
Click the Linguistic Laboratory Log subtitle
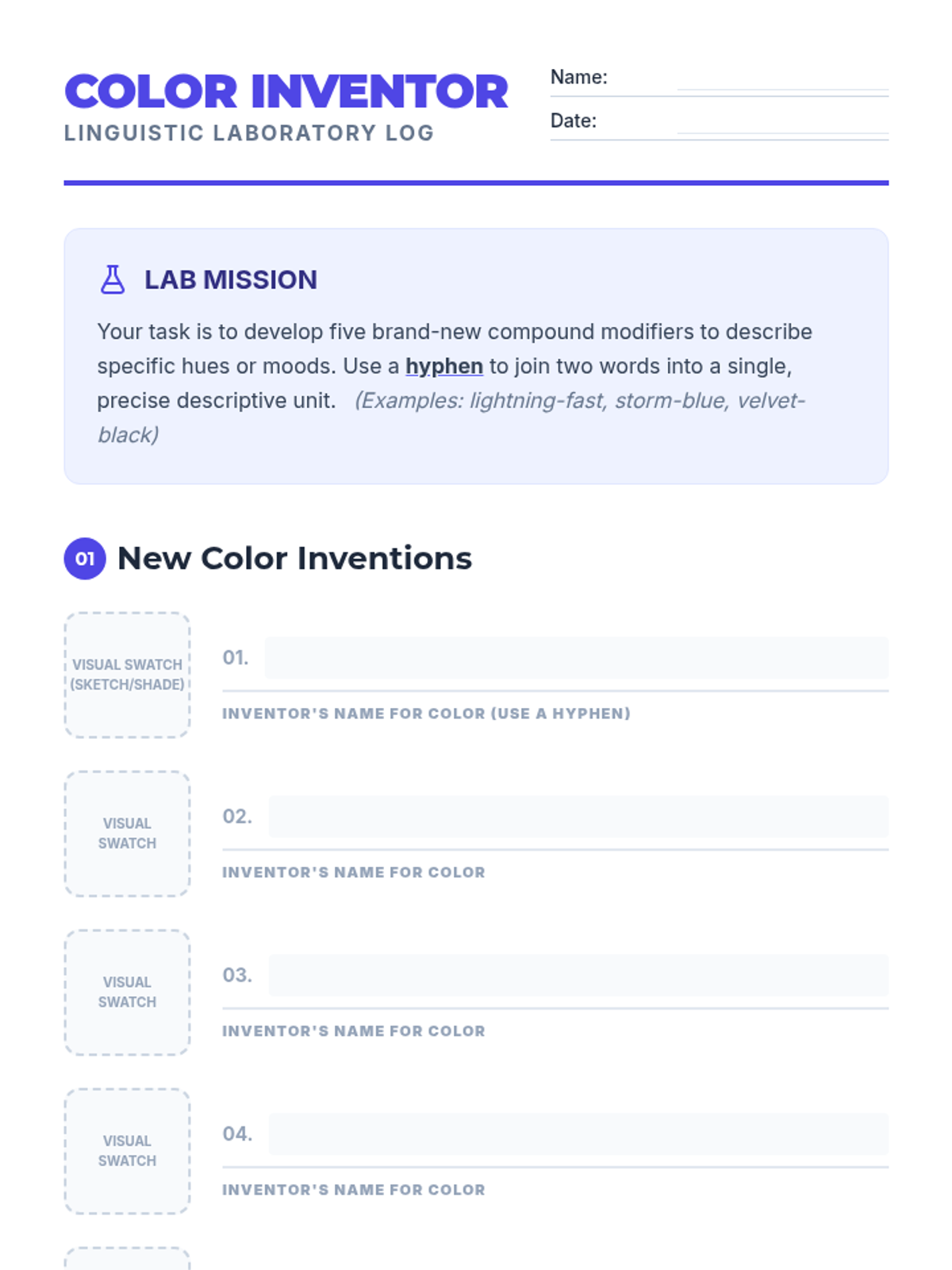[249, 133]
